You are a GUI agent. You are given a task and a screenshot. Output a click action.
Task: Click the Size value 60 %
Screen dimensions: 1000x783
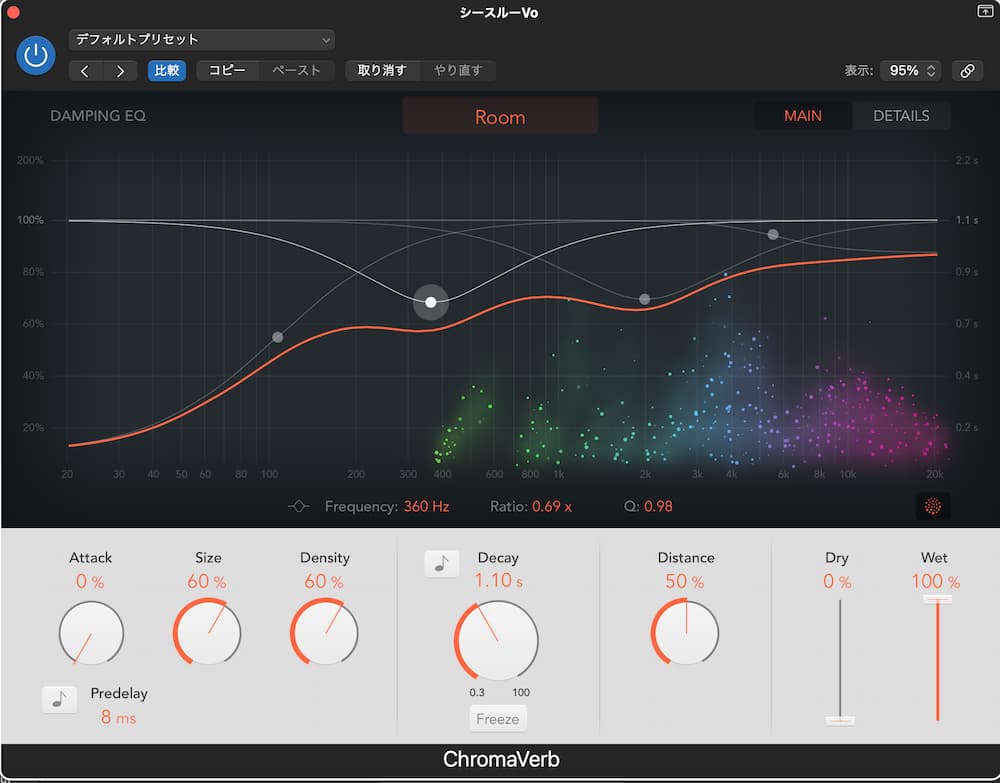(x=207, y=582)
